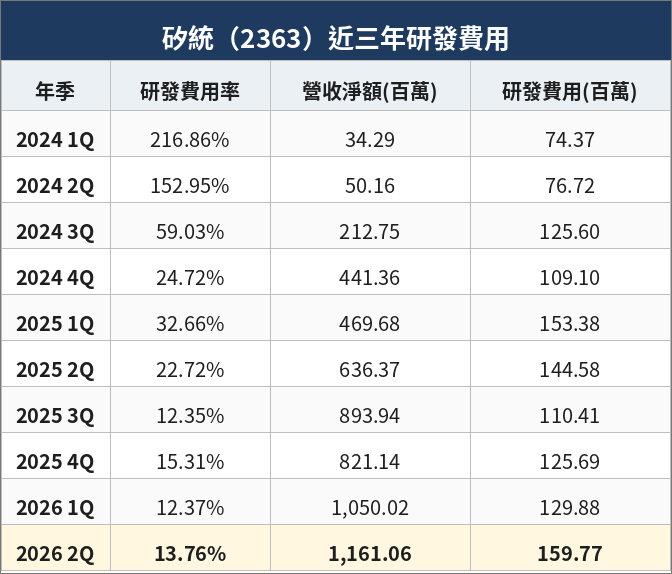Click the 125.60 R&D expense cell
The image size is (672, 574).
pos(570,232)
